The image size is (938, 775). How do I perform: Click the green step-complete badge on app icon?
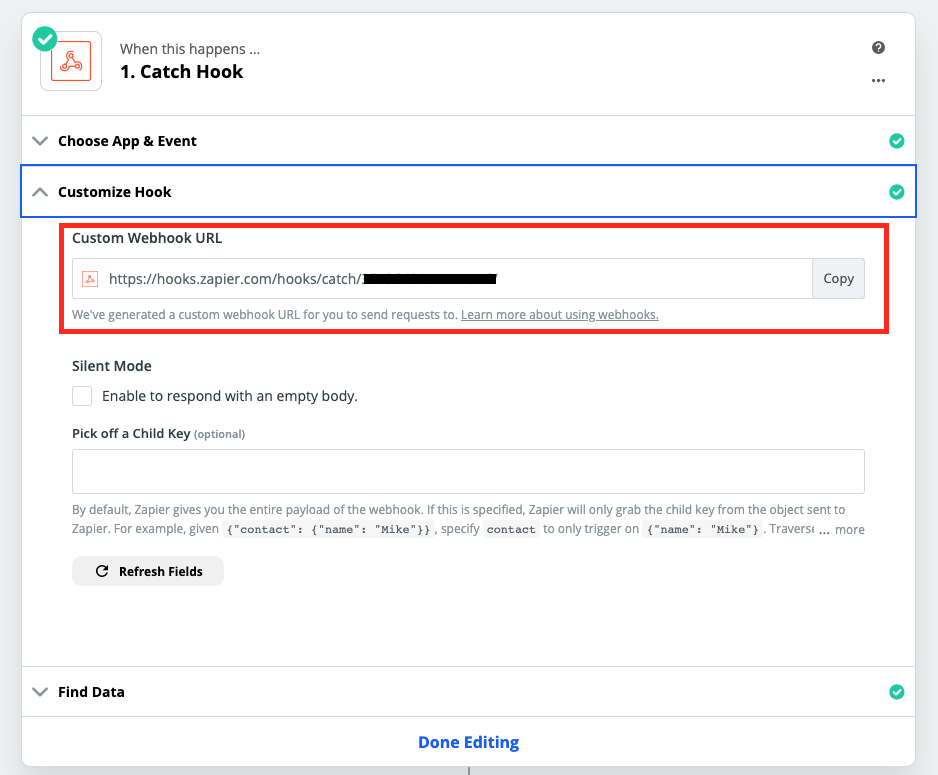coord(45,39)
